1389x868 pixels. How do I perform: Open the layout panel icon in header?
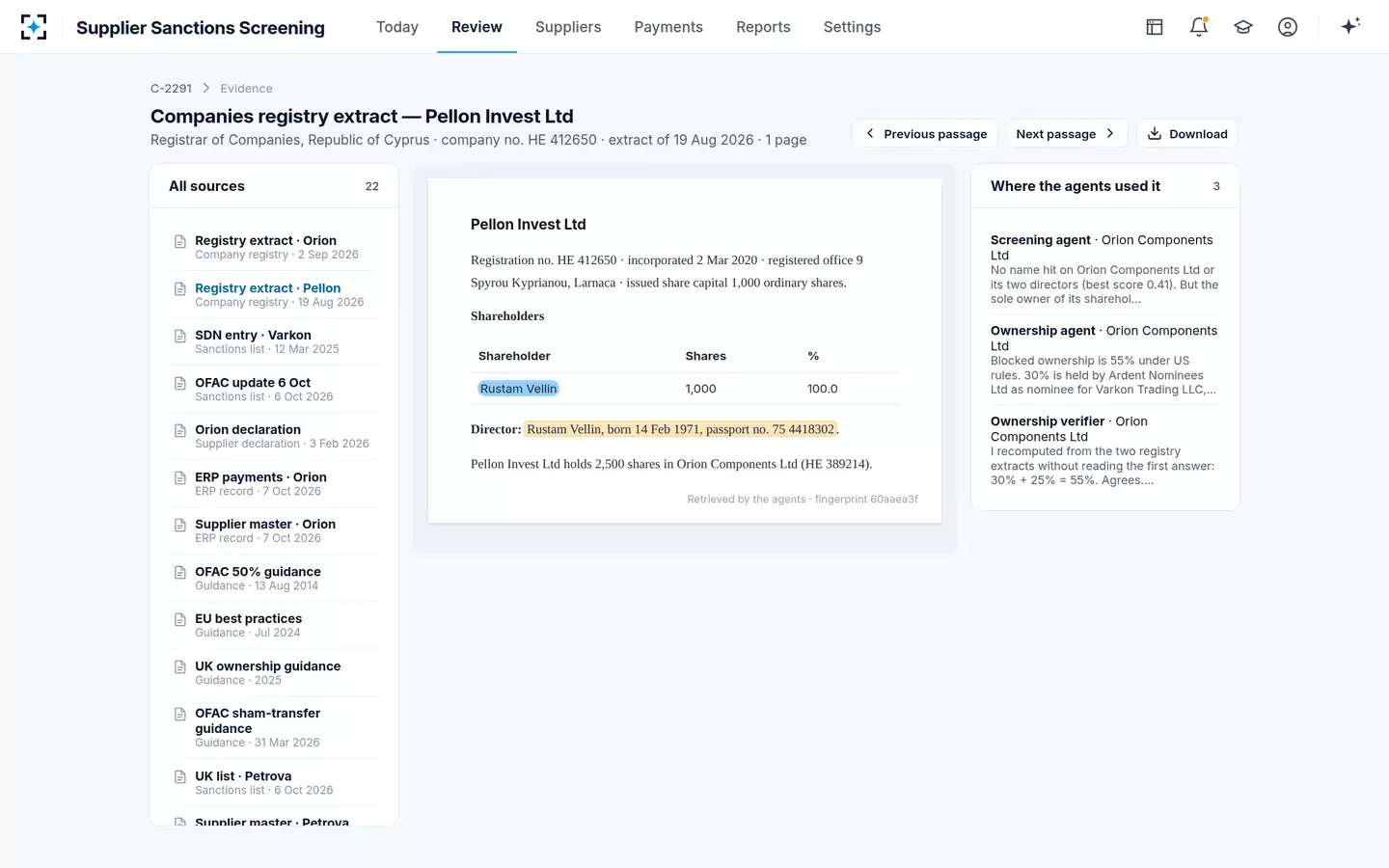[x=1155, y=27]
